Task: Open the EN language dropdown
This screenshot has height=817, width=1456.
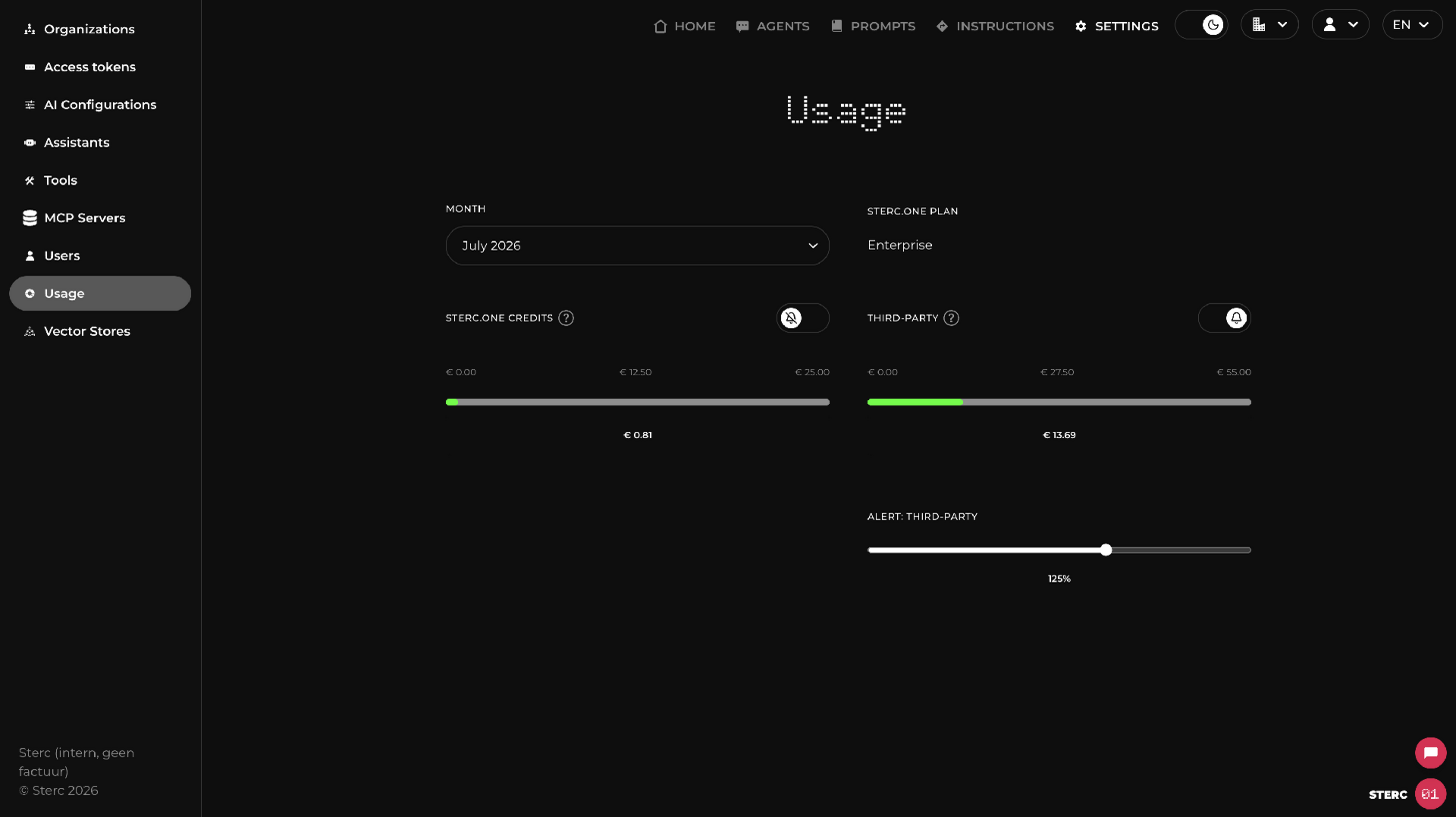Action: click(x=1412, y=25)
